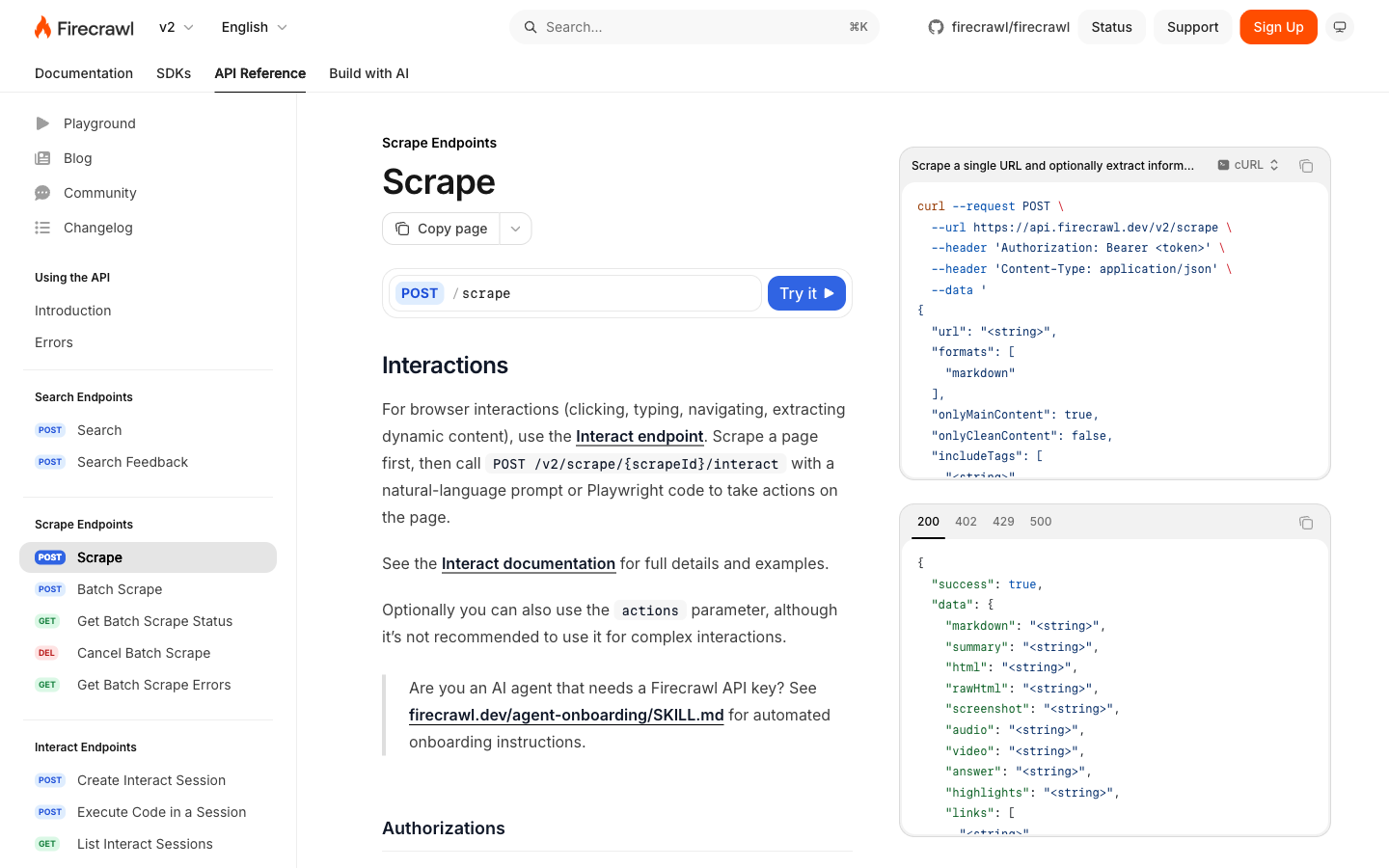The height and width of the screenshot is (868, 1389).
Task: Select the API Reference tab
Action: click(260, 73)
